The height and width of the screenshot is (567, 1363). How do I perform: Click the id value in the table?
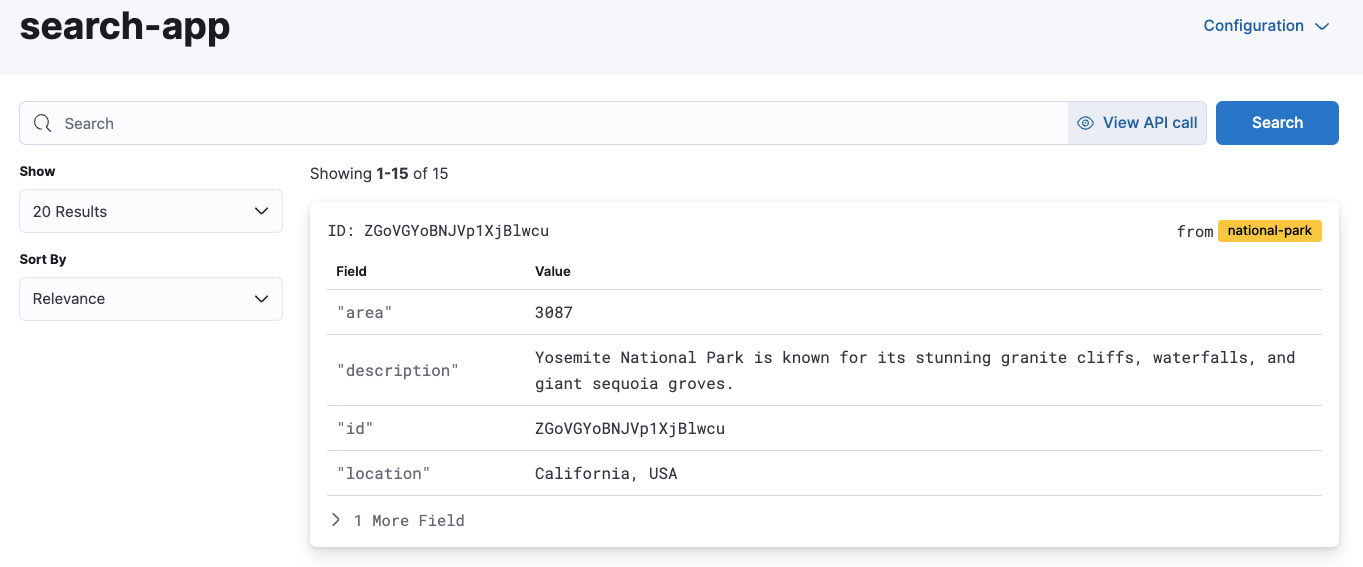[630, 429]
